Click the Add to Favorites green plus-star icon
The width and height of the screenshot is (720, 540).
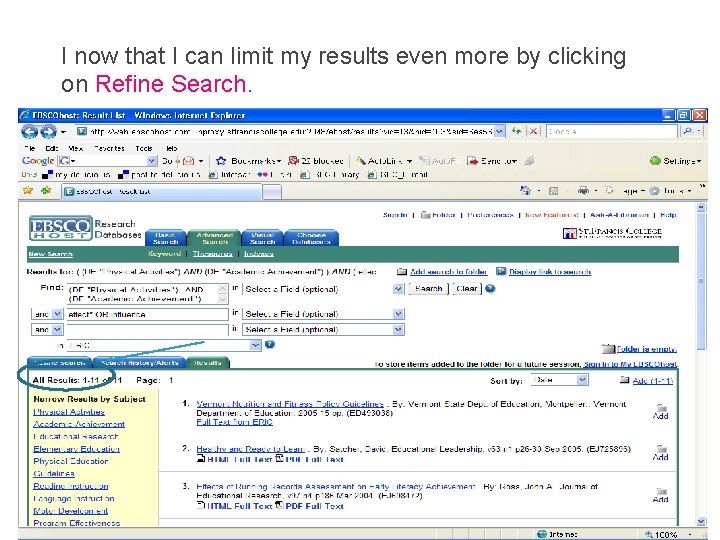pyautogui.click(x=45, y=191)
